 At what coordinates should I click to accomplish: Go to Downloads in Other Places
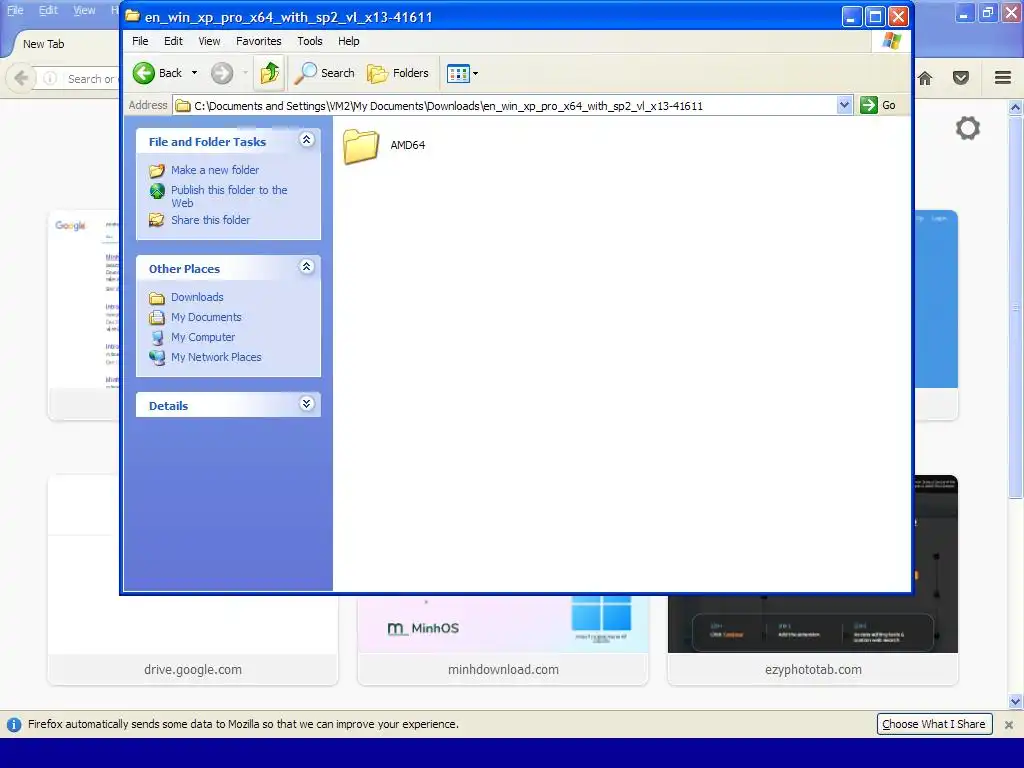pyautogui.click(x=197, y=297)
